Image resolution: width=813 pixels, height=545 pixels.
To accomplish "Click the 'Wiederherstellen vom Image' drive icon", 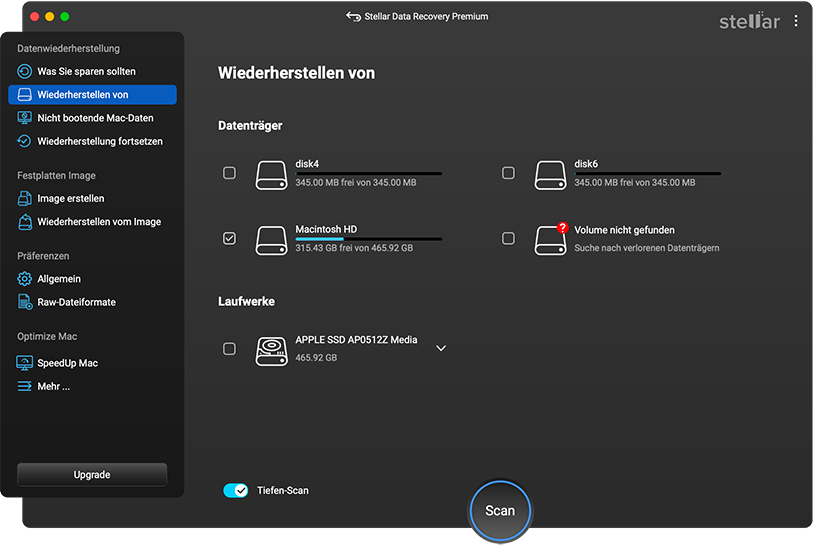I will [25, 222].
